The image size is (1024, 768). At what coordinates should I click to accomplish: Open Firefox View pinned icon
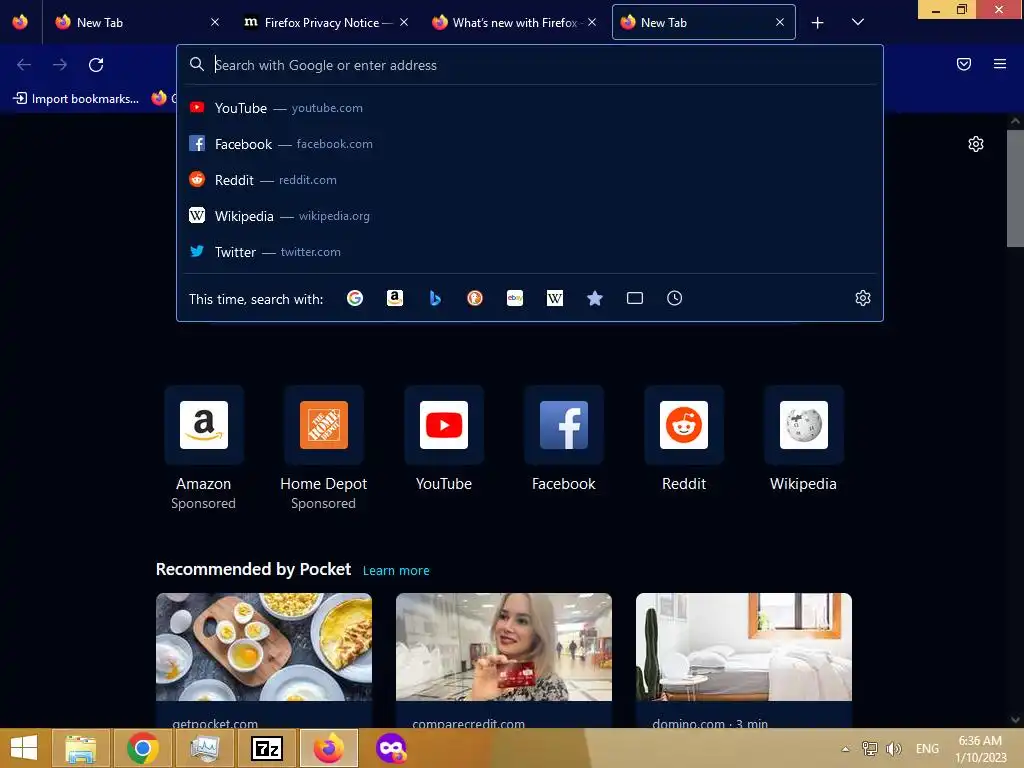(x=20, y=22)
